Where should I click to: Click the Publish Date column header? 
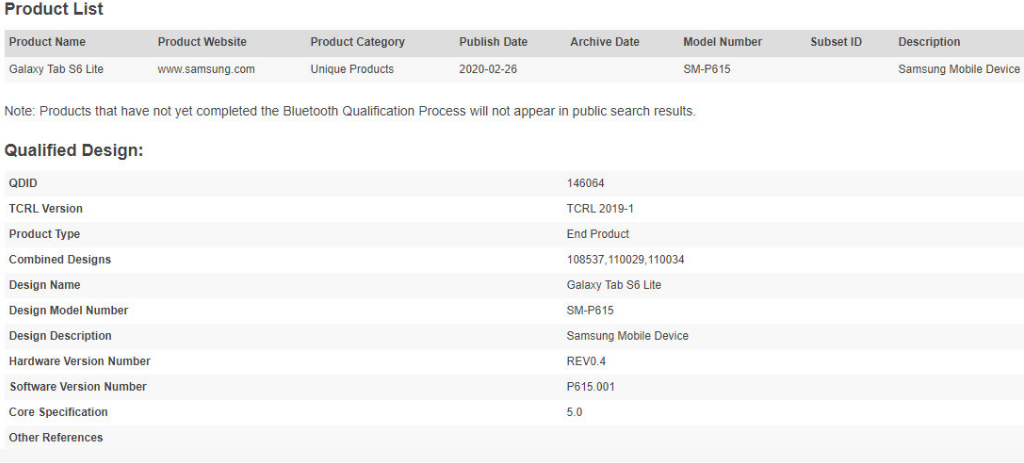(x=493, y=42)
